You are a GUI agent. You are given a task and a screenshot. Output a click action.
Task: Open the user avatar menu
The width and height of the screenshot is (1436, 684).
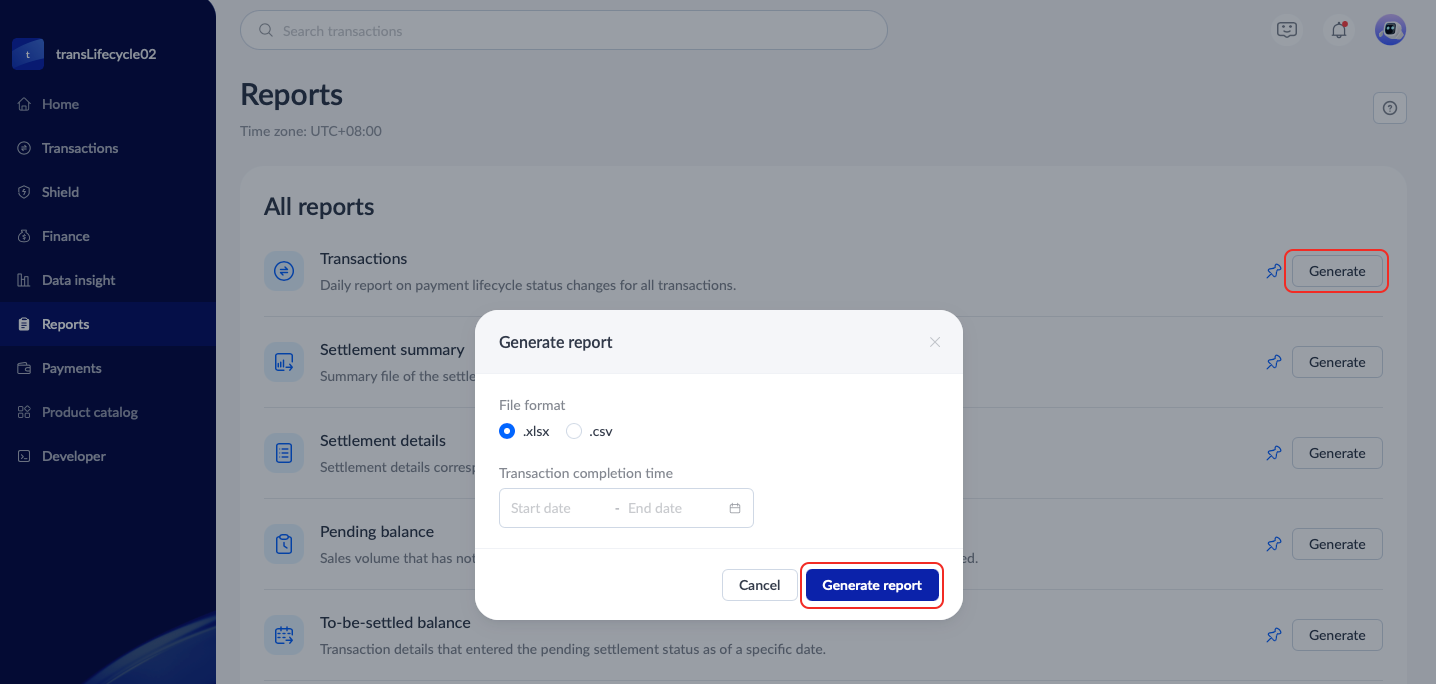(1390, 30)
